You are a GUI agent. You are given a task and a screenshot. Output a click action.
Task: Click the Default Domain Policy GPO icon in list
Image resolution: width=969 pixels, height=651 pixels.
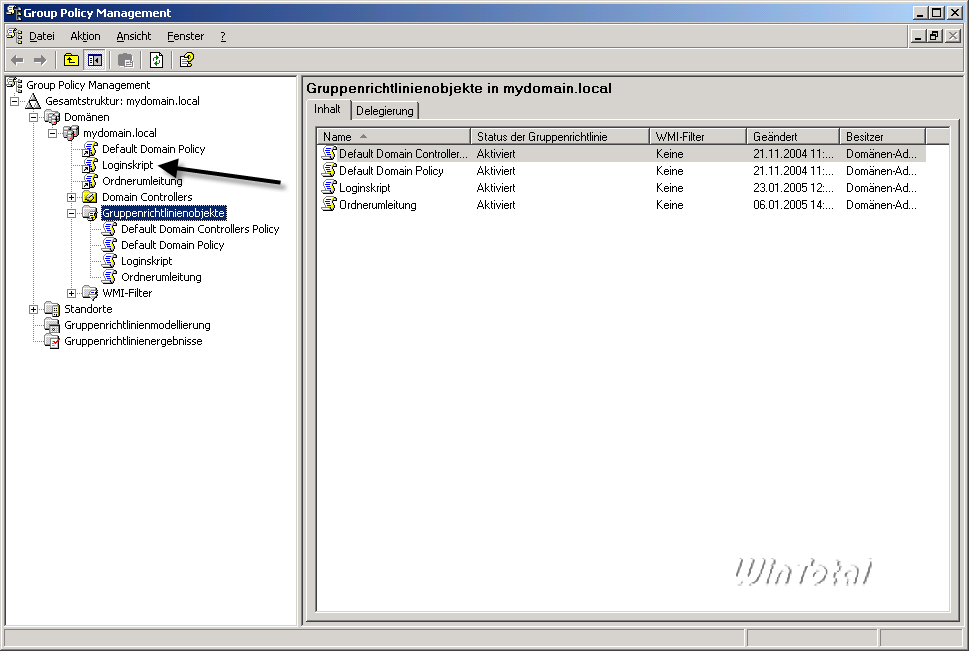click(x=329, y=170)
